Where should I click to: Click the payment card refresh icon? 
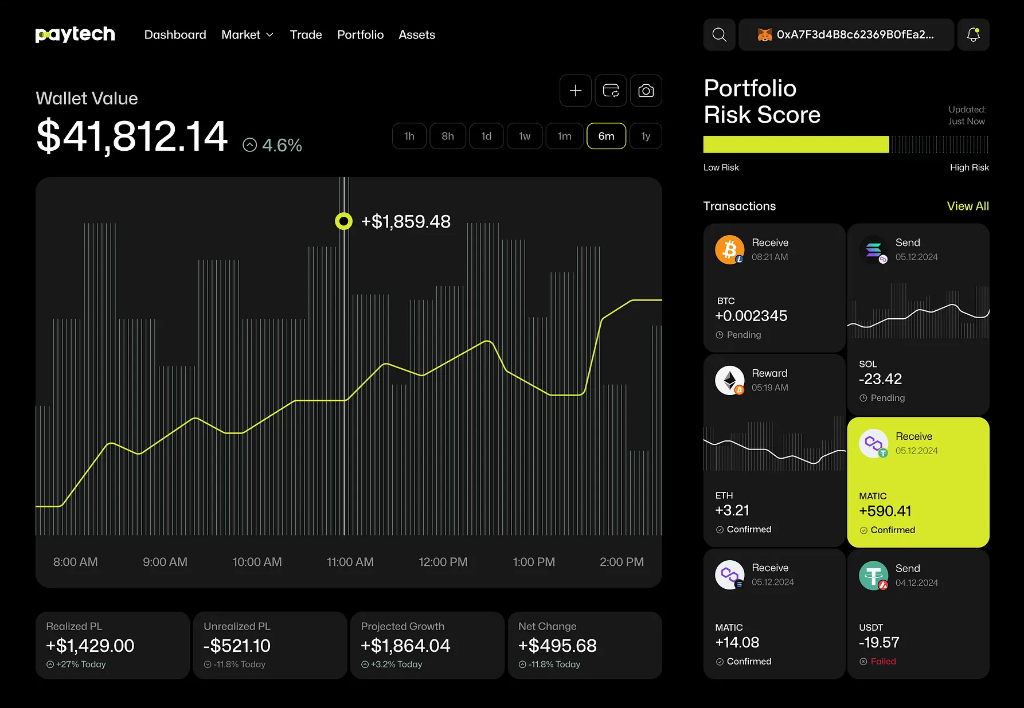[x=610, y=90]
